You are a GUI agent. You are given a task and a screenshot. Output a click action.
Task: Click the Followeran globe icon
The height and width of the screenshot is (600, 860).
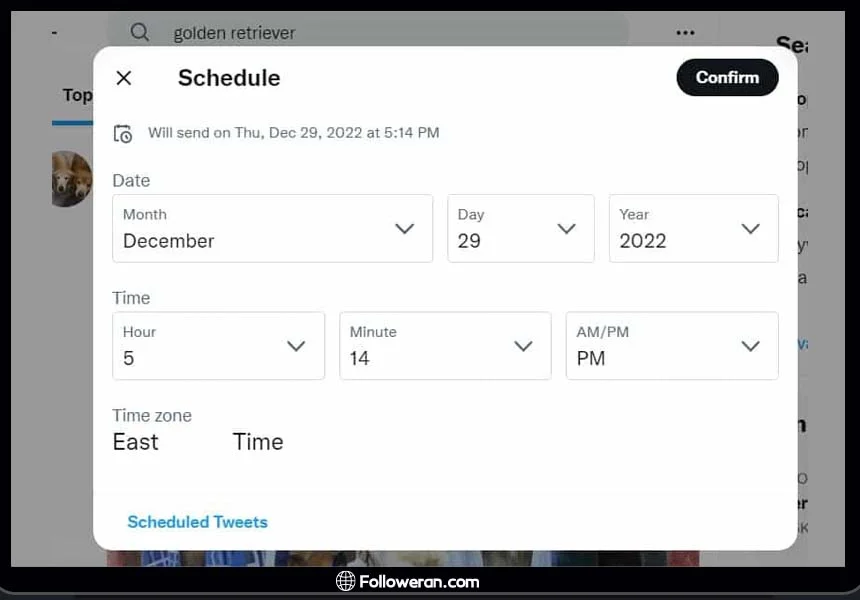pos(345,581)
